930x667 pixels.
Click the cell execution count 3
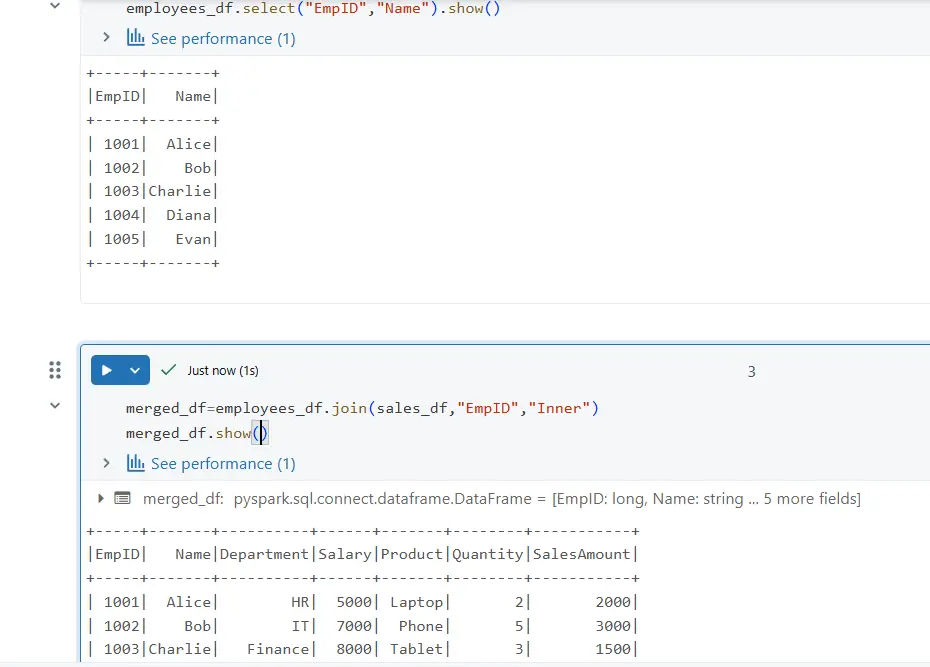(751, 370)
